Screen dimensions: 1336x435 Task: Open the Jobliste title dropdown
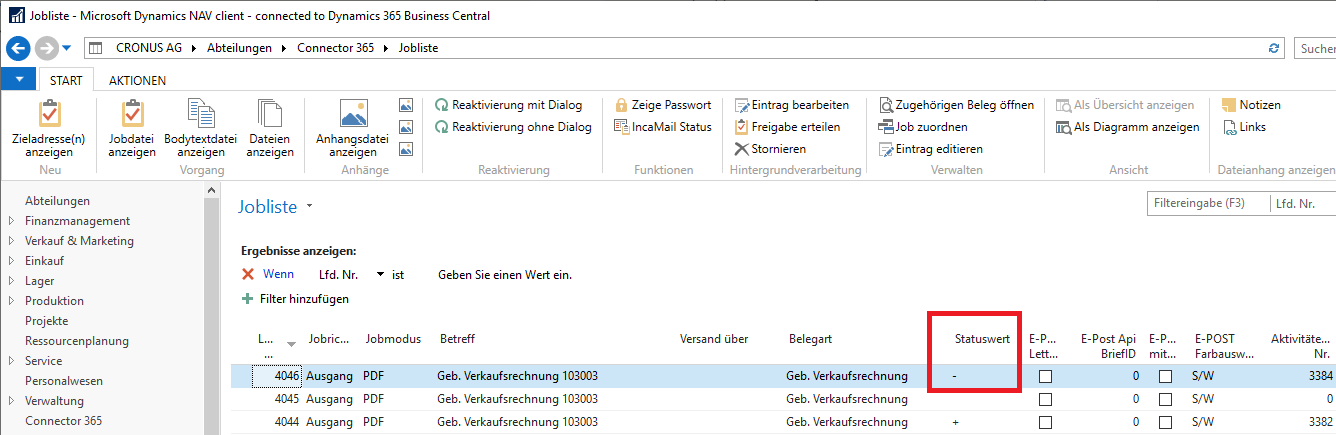point(310,206)
